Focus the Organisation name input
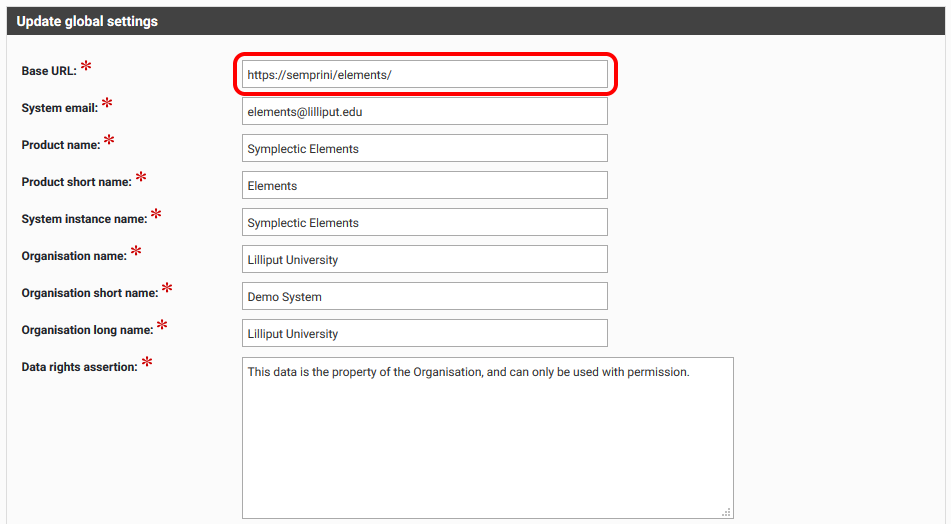The image size is (951, 524). [x=424, y=259]
